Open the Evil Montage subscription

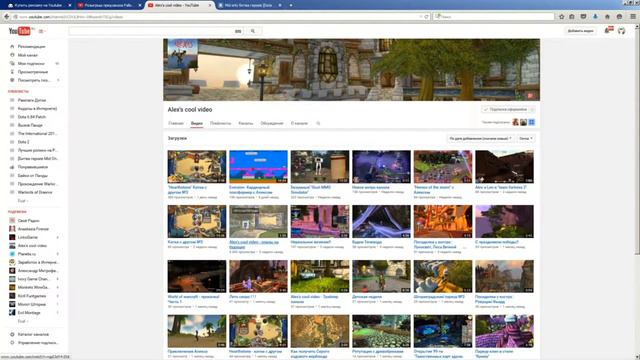pyautogui.click(x=29, y=313)
